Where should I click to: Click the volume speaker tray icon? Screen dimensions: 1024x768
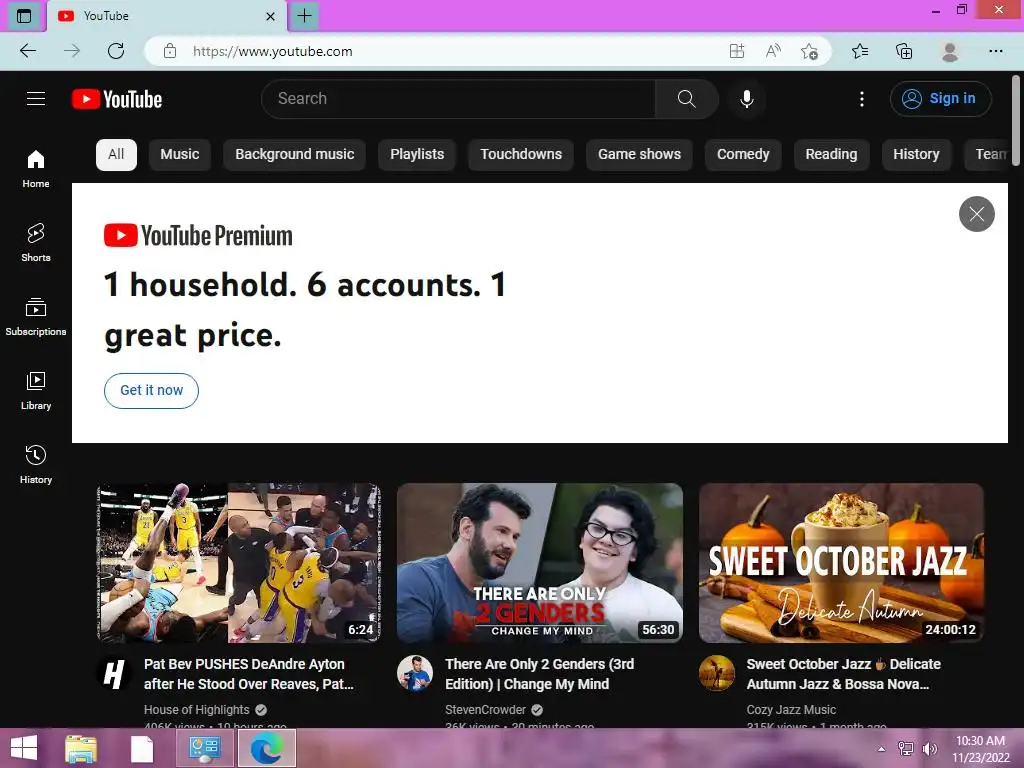(x=929, y=748)
